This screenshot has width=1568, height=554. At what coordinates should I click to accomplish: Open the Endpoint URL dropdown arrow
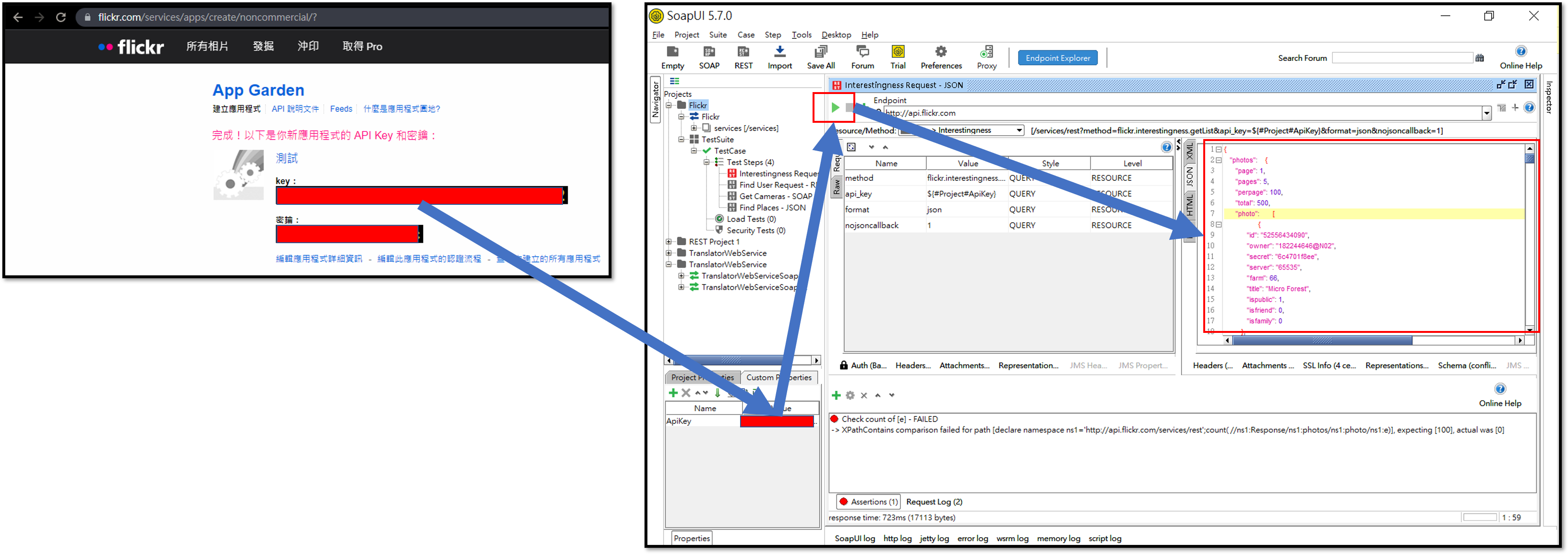point(1486,113)
